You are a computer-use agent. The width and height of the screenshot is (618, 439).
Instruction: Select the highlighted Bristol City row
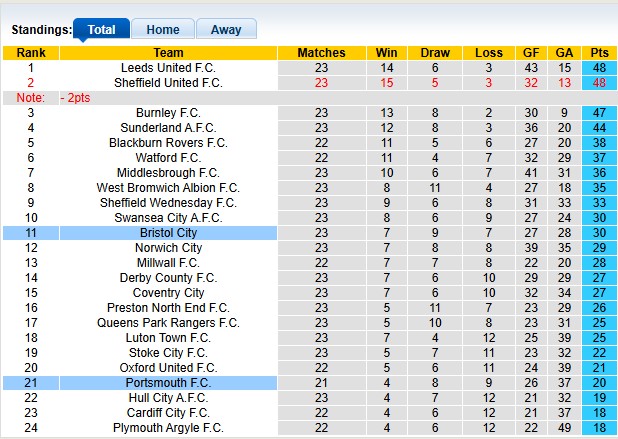[168, 233]
